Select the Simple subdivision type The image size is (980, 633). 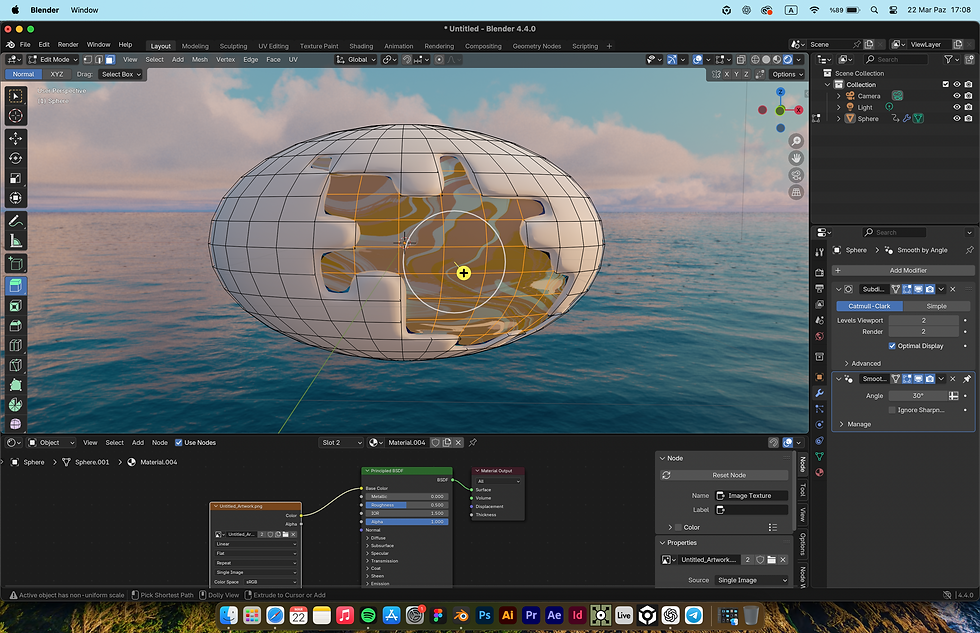tap(936, 306)
